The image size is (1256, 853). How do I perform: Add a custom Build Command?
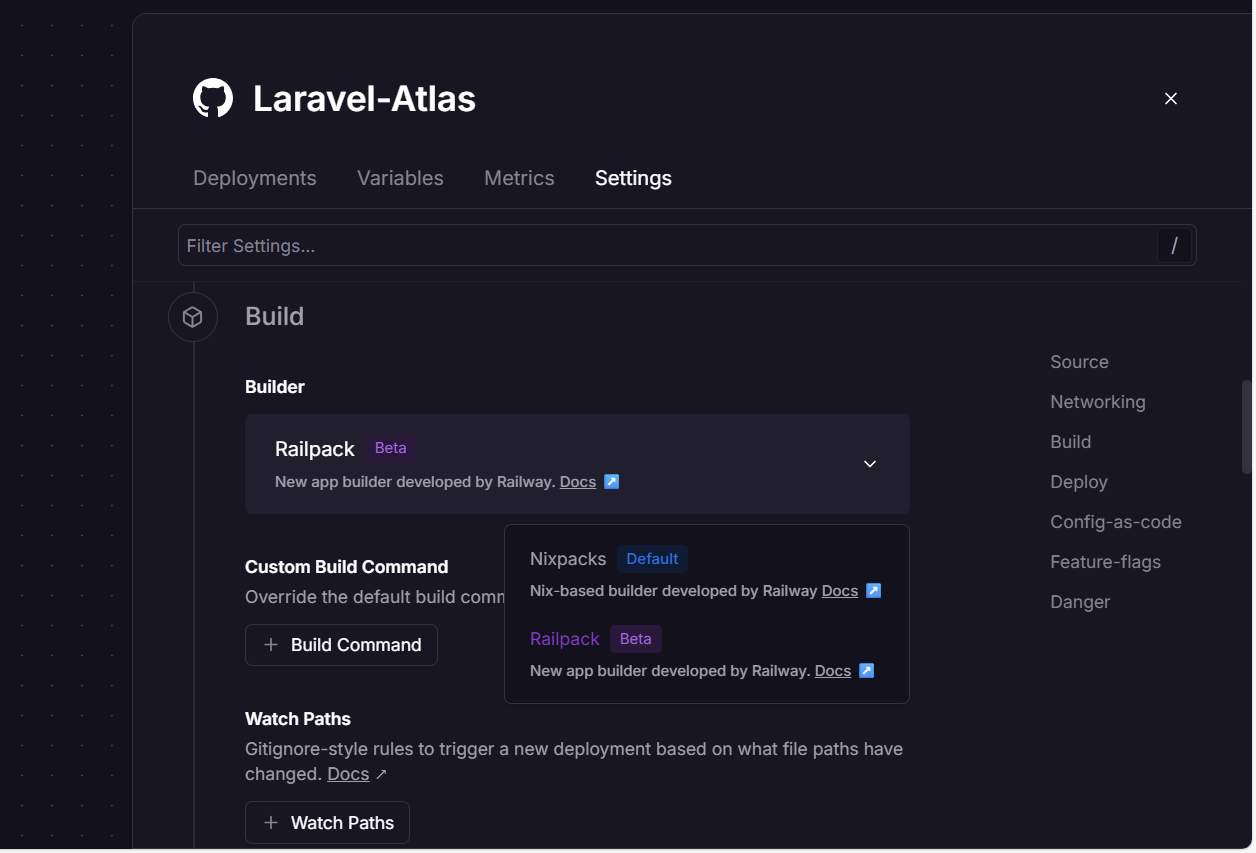pyautogui.click(x=341, y=645)
